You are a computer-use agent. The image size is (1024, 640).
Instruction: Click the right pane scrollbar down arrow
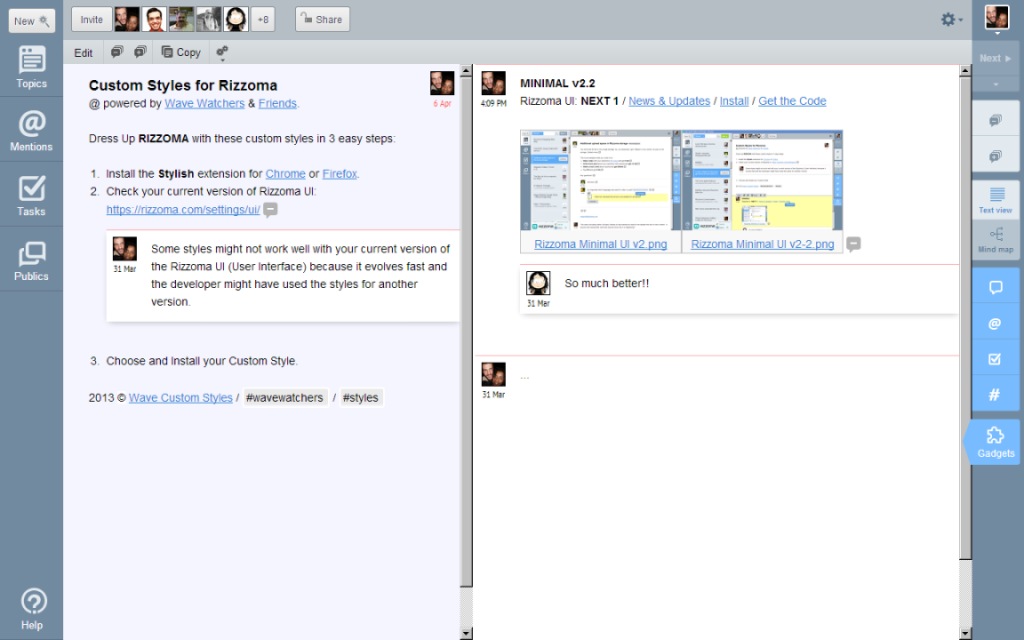pos(965,633)
